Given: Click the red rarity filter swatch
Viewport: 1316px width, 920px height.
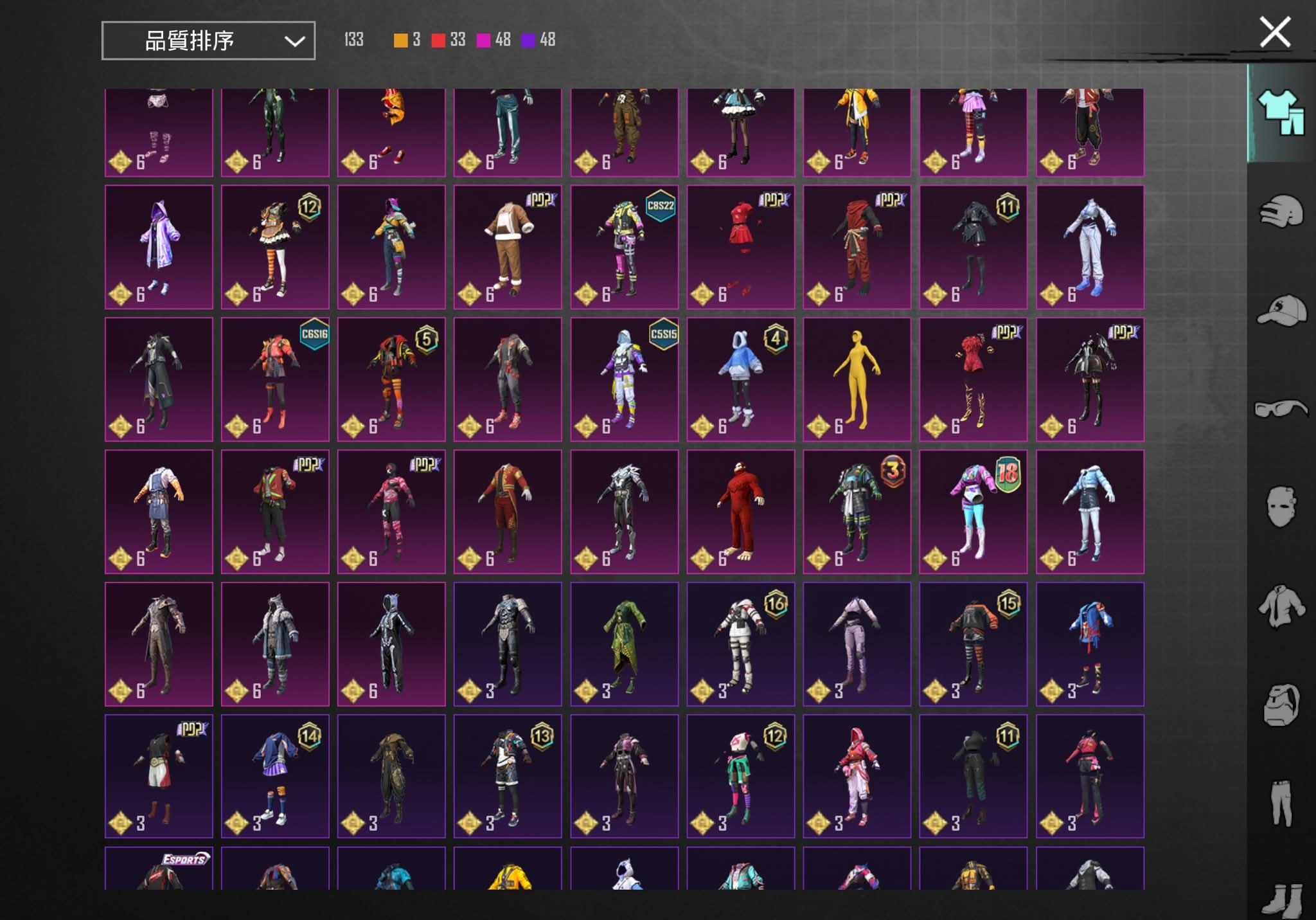Looking at the screenshot, I should pos(438,41).
